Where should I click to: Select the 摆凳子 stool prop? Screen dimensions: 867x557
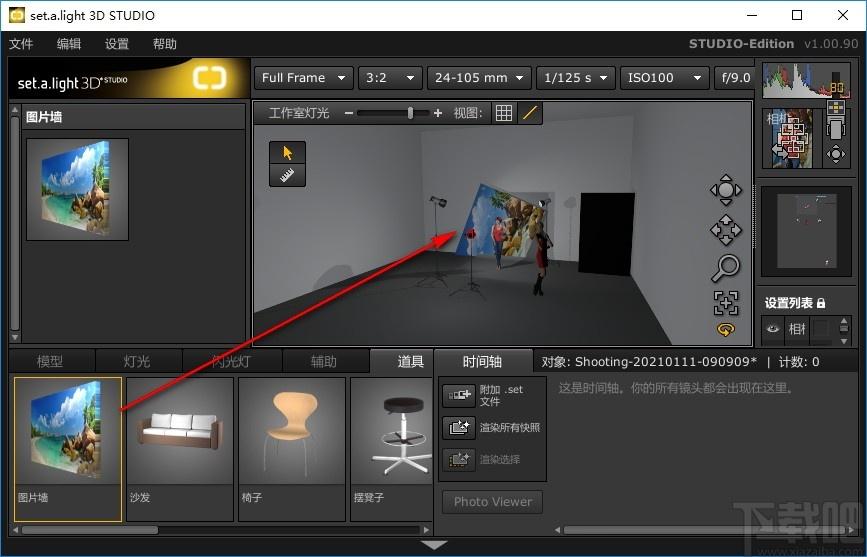coord(391,449)
